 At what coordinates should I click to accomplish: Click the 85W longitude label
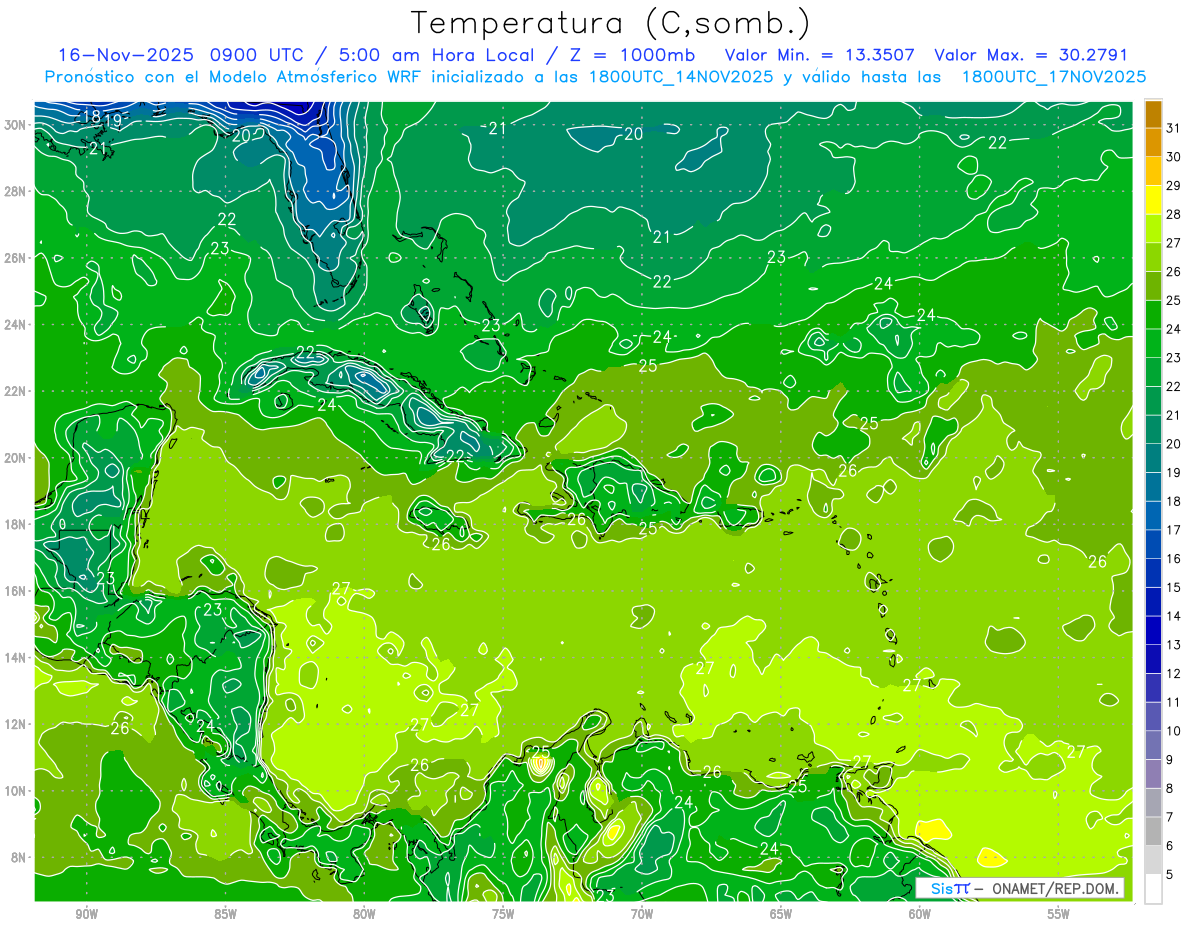225,913
